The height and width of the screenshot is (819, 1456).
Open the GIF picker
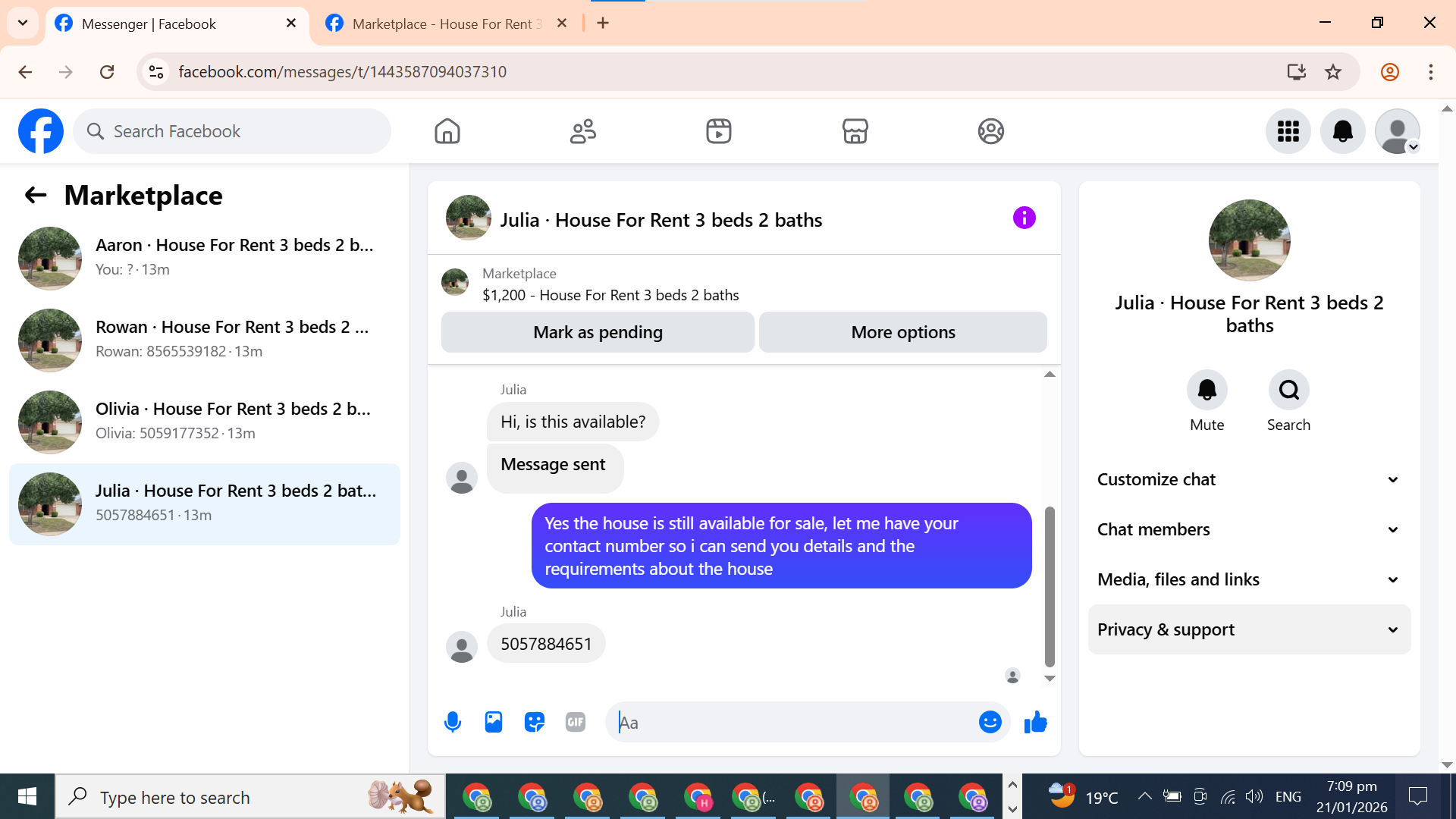click(576, 722)
